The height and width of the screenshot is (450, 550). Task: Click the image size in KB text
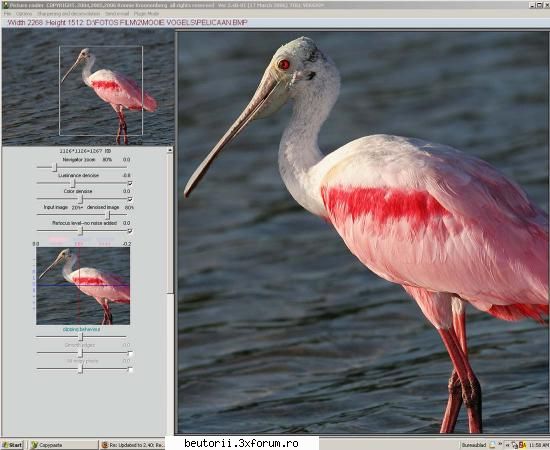point(85,151)
